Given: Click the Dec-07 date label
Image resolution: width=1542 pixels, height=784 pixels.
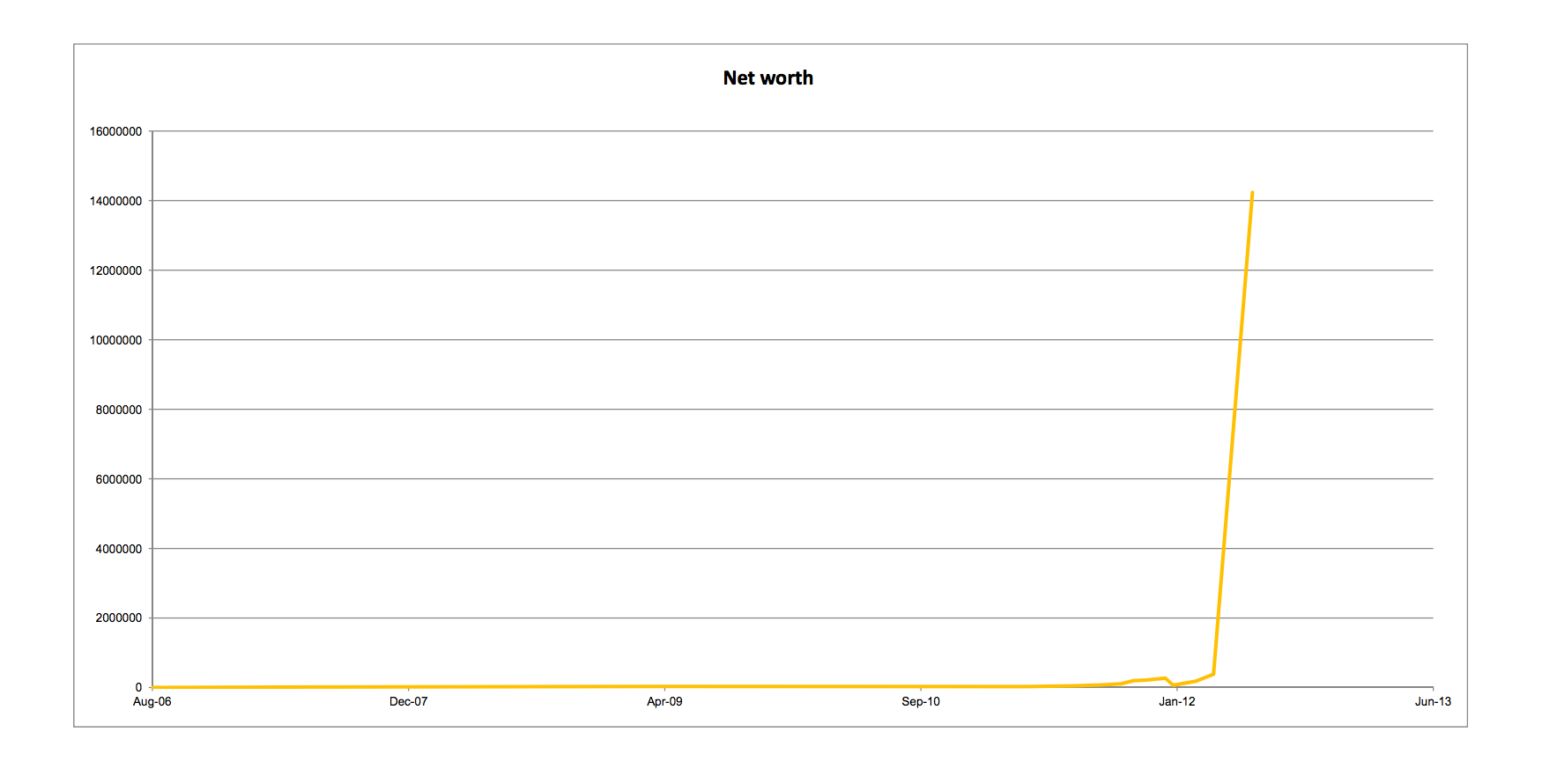Looking at the screenshot, I should click(409, 702).
